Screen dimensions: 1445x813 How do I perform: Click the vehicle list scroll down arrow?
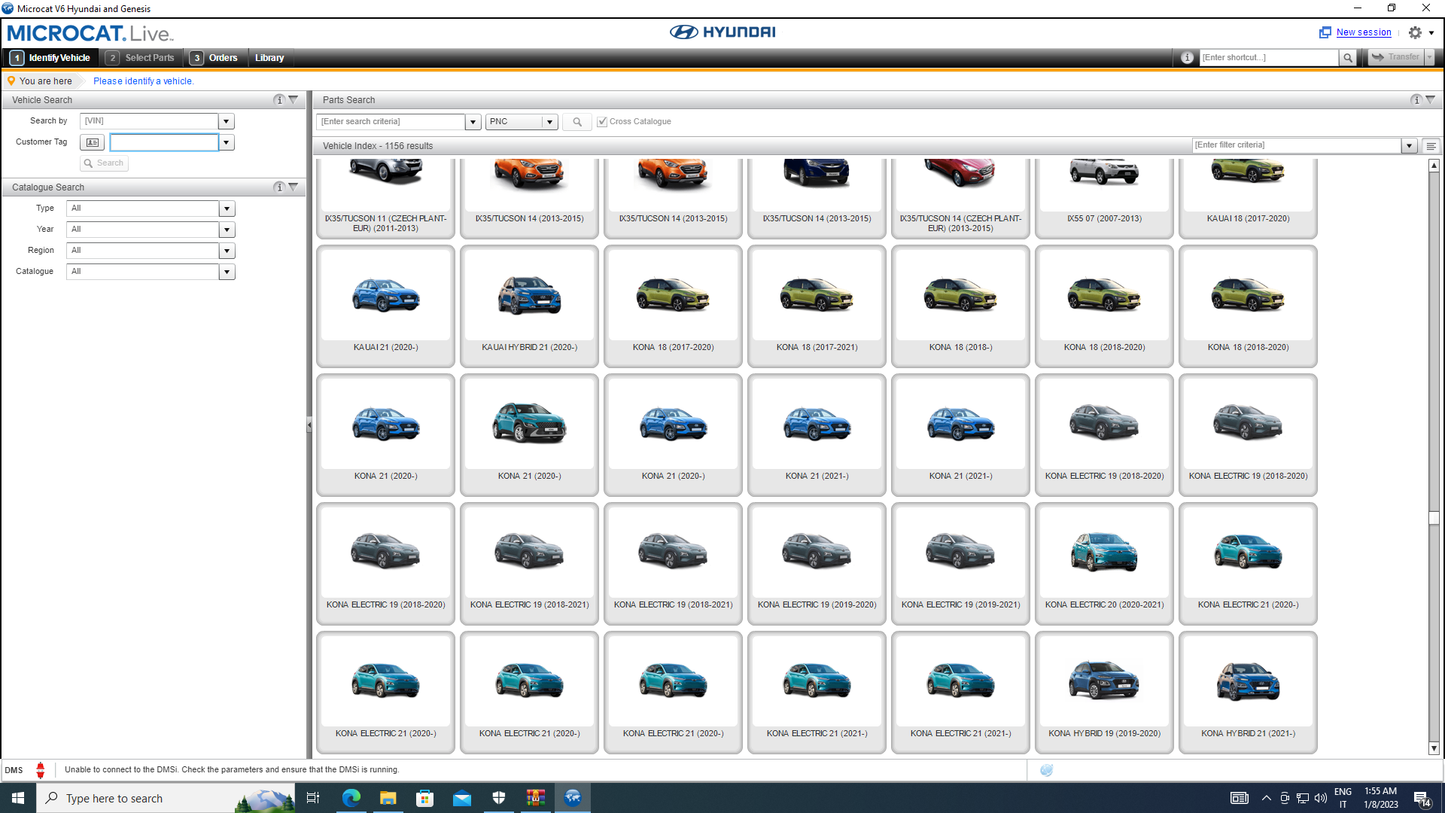1434,748
